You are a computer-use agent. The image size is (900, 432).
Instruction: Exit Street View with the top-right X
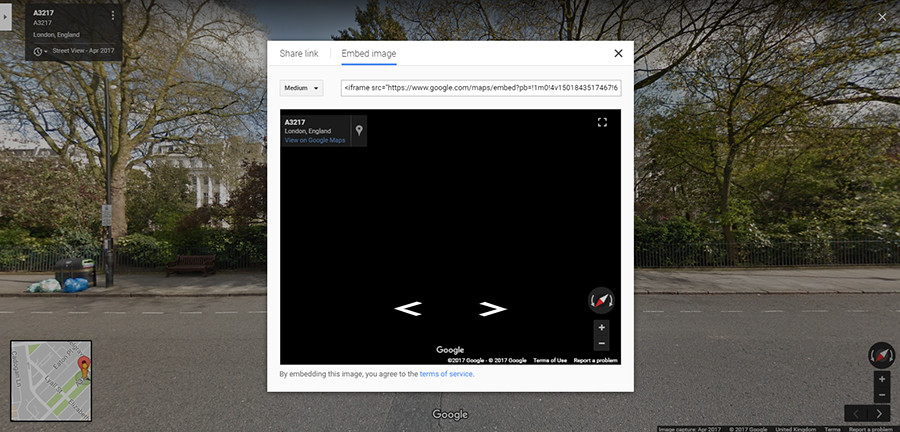tap(882, 17)
